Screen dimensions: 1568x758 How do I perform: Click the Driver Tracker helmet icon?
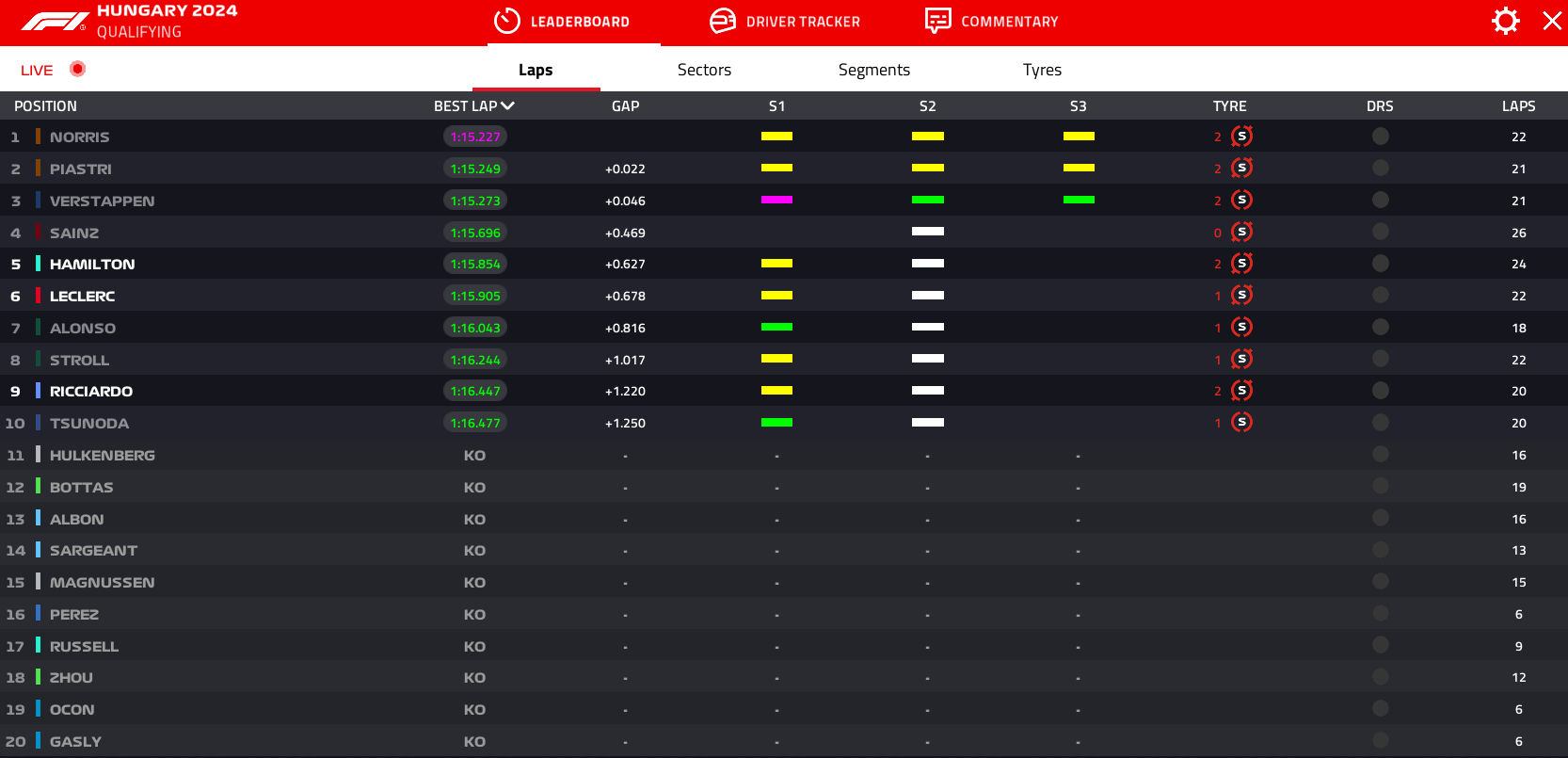click(x=723, y=21)
